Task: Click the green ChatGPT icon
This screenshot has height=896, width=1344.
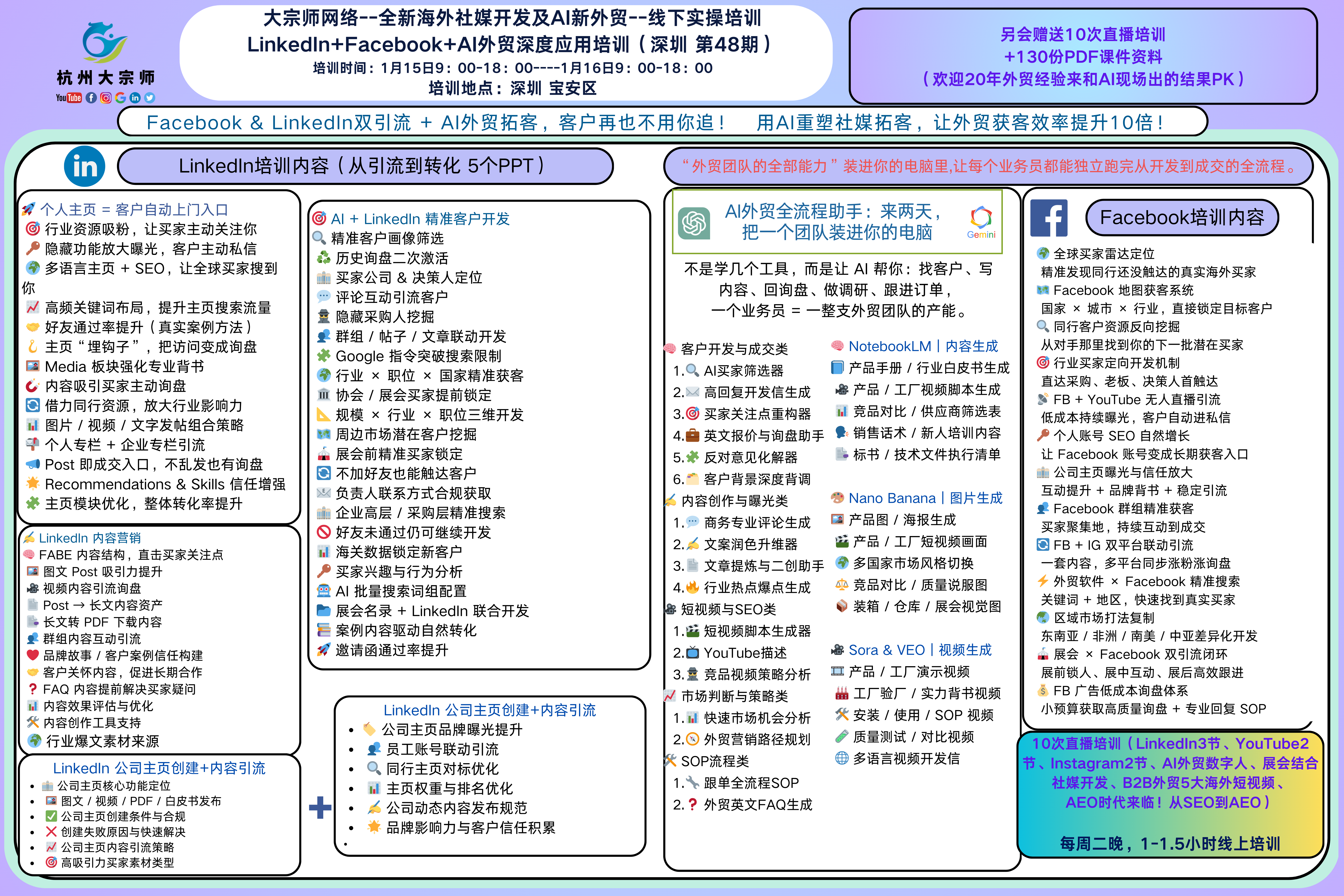Action: (x=694, y=223)
